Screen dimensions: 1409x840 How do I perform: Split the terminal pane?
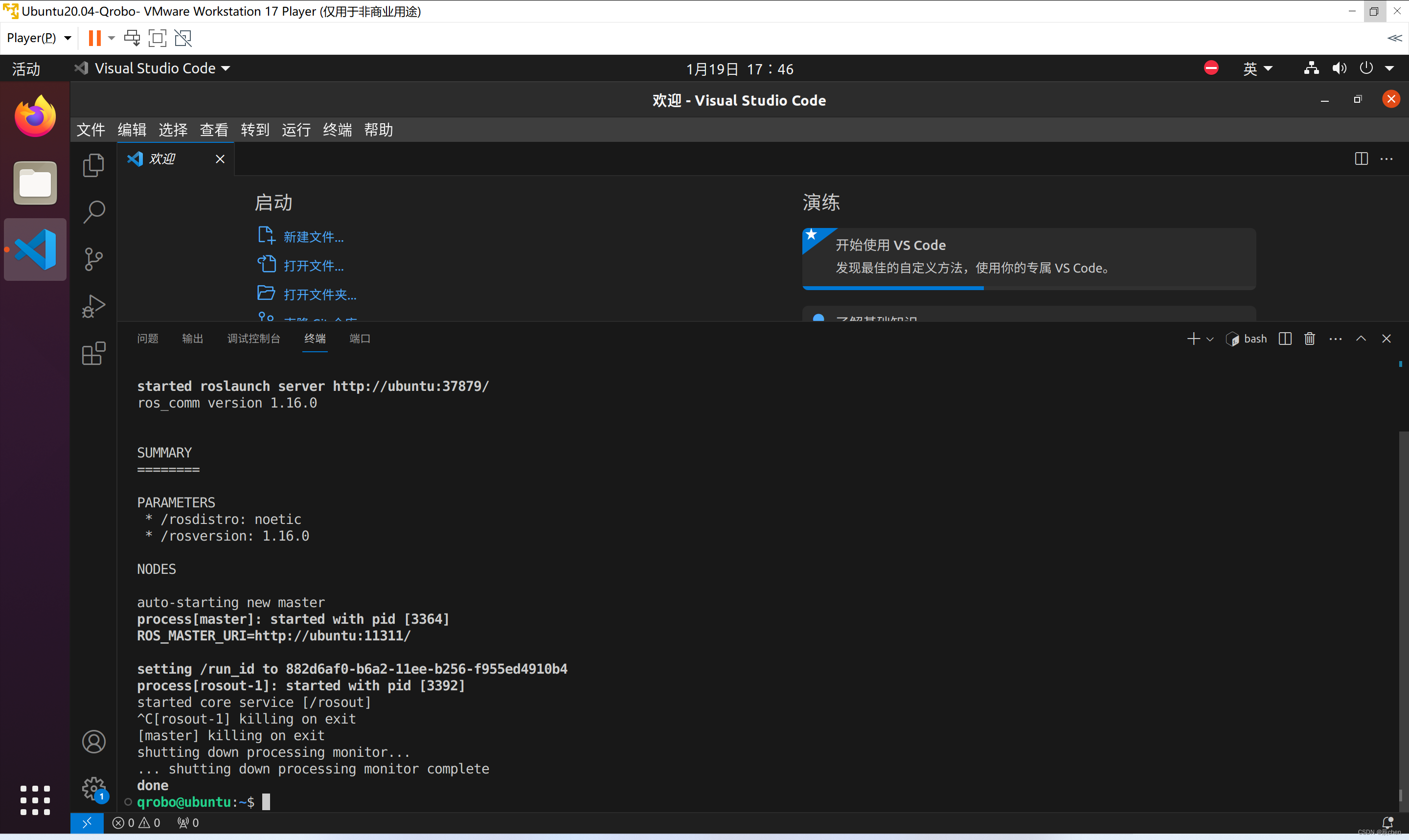1285,339
